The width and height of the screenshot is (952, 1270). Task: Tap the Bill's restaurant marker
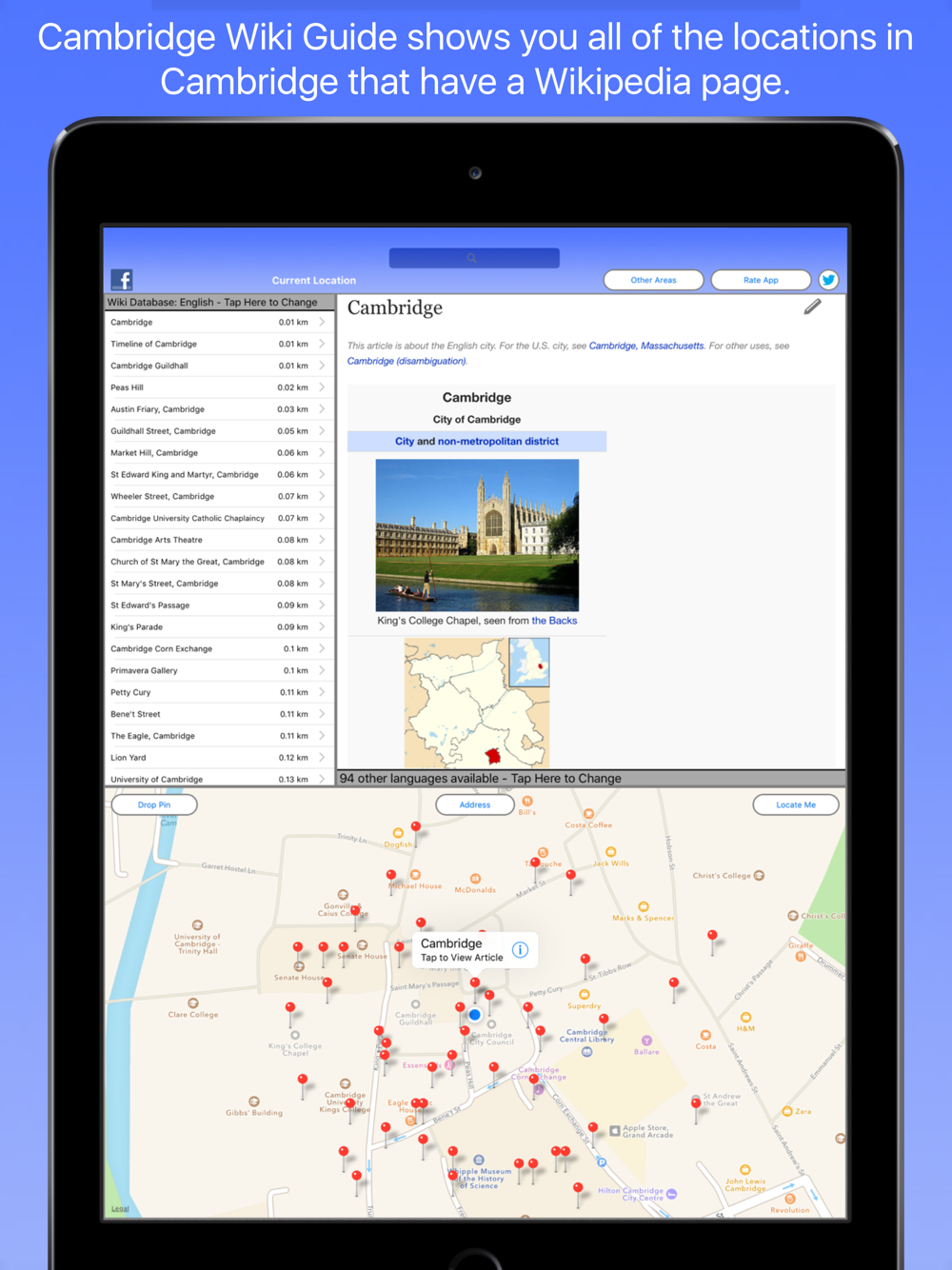pos(527,802)
